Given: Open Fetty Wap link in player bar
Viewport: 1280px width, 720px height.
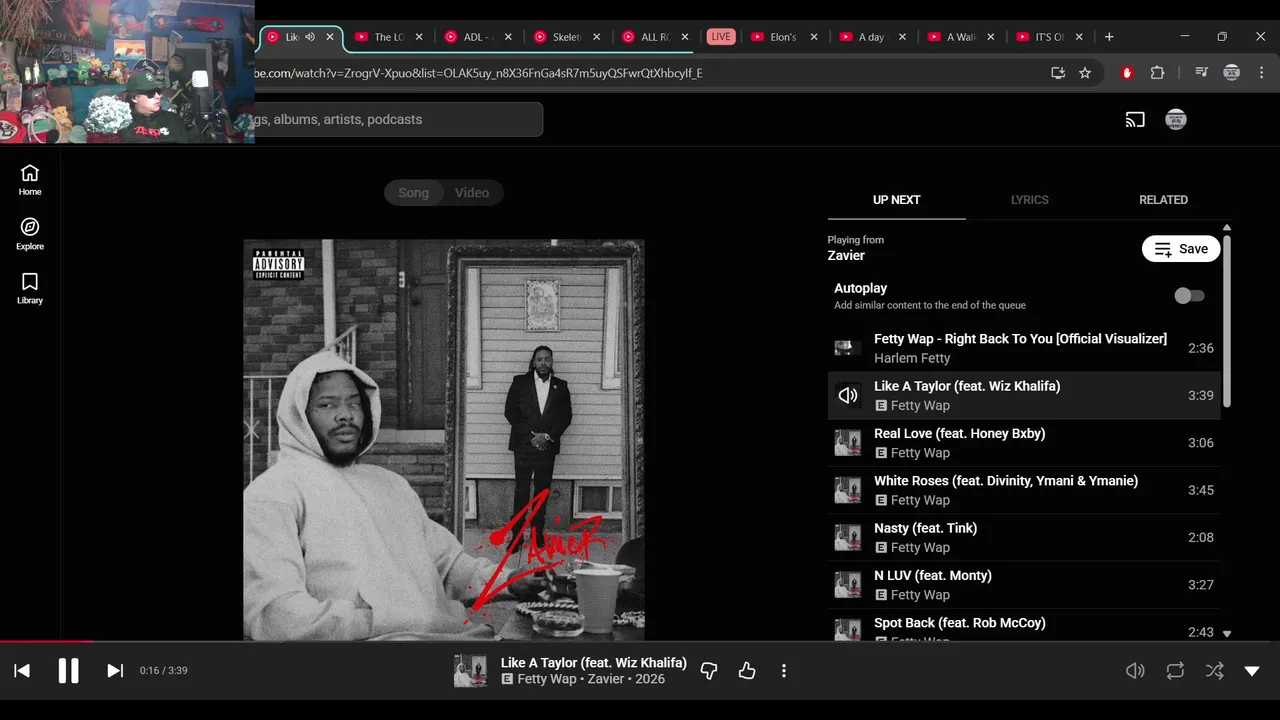Looking at the screenshot, I should click(547, 679).
